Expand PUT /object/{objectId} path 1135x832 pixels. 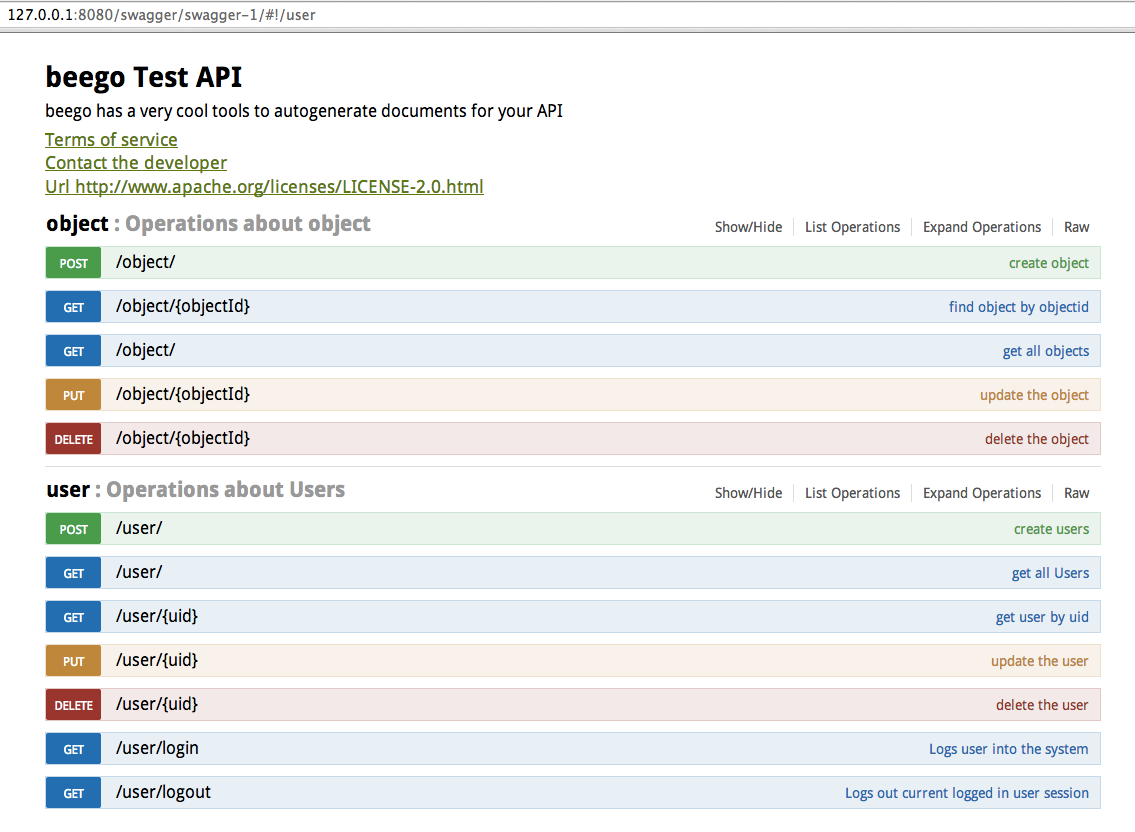pyautogui.click(x=182, y=395)
